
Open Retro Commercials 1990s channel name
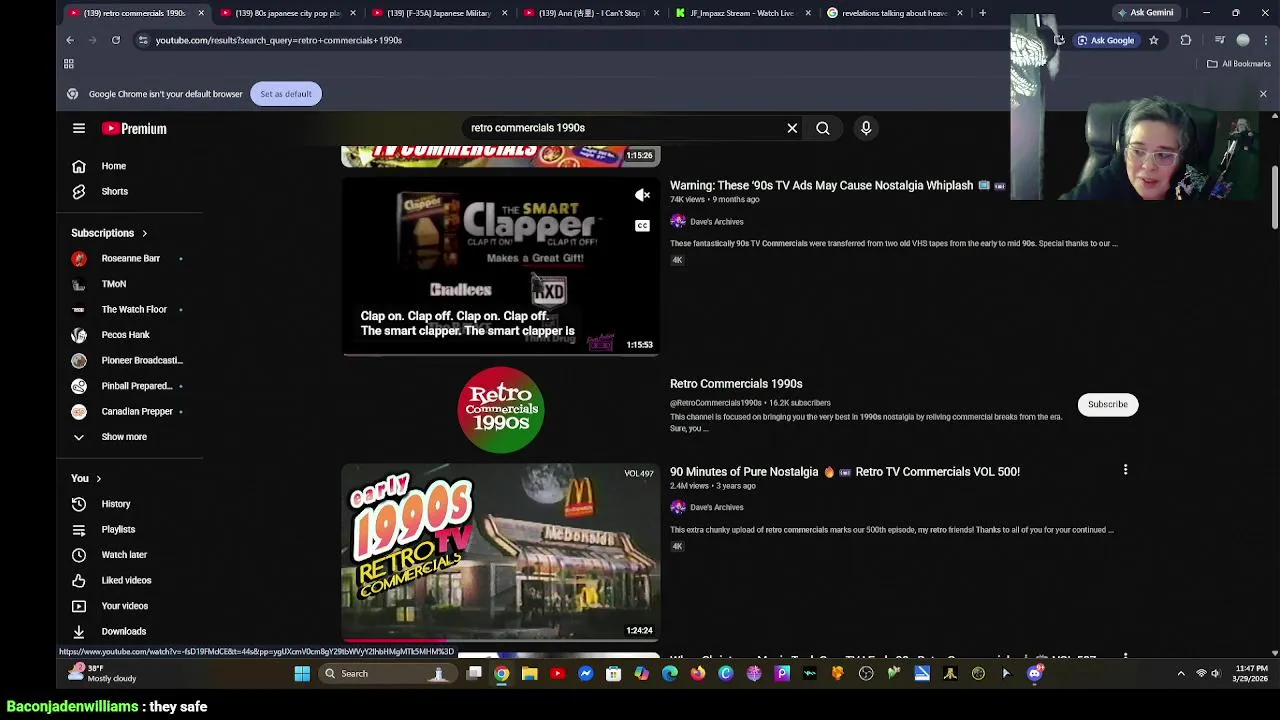736,383
